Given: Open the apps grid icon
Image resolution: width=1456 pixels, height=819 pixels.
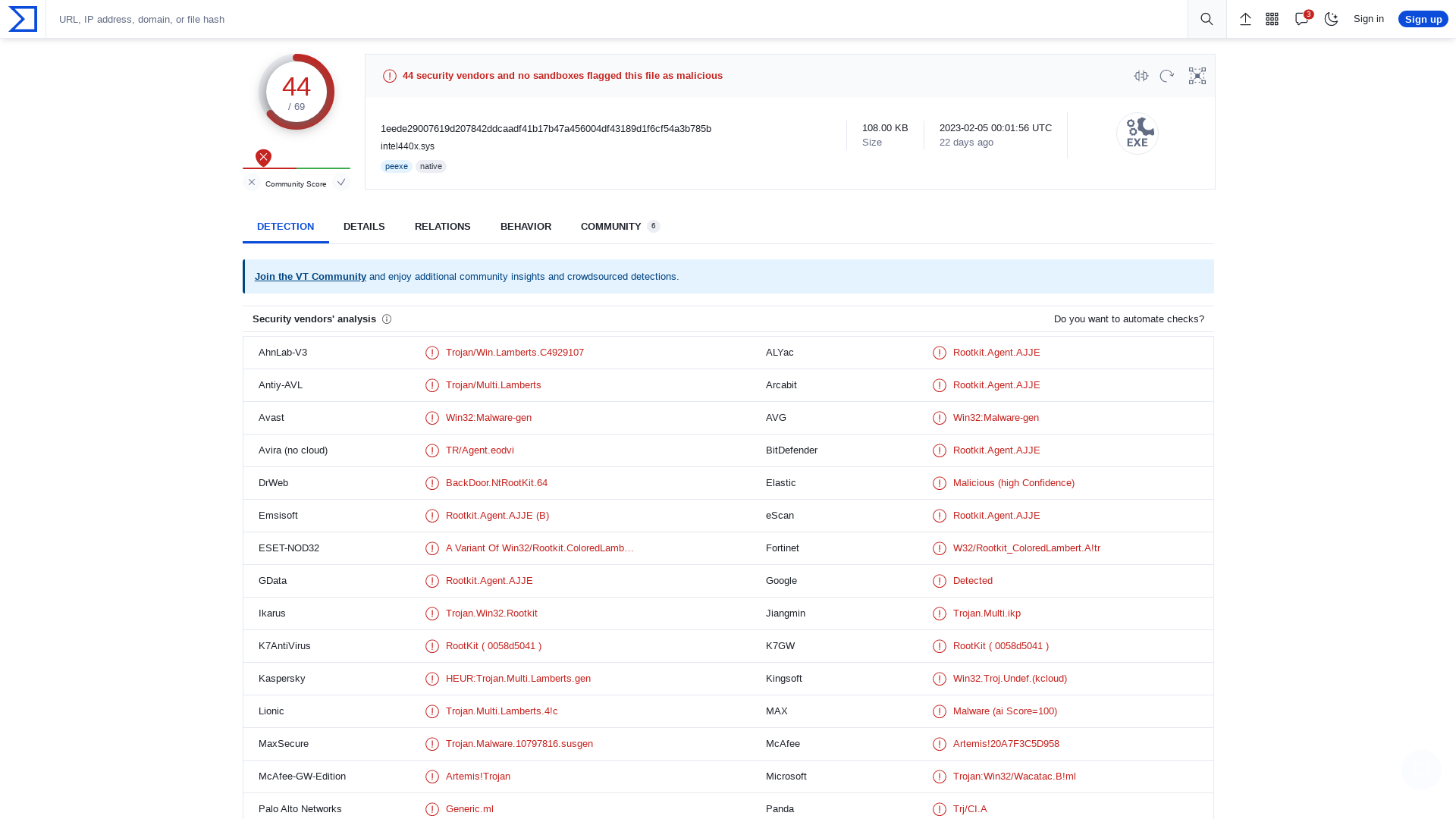Looking at the screenshot, I should [x=1272, y=19].
